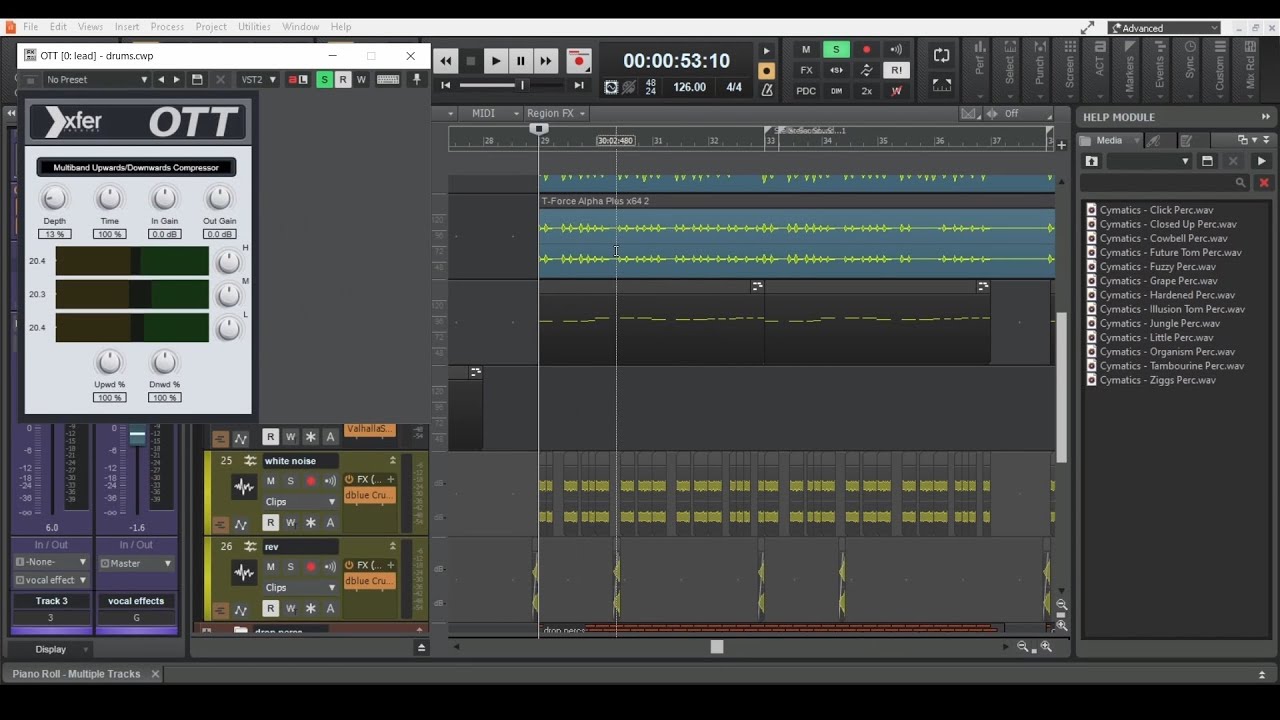
Task: Open the Insert menu
Action: click(x=127, y=27)
